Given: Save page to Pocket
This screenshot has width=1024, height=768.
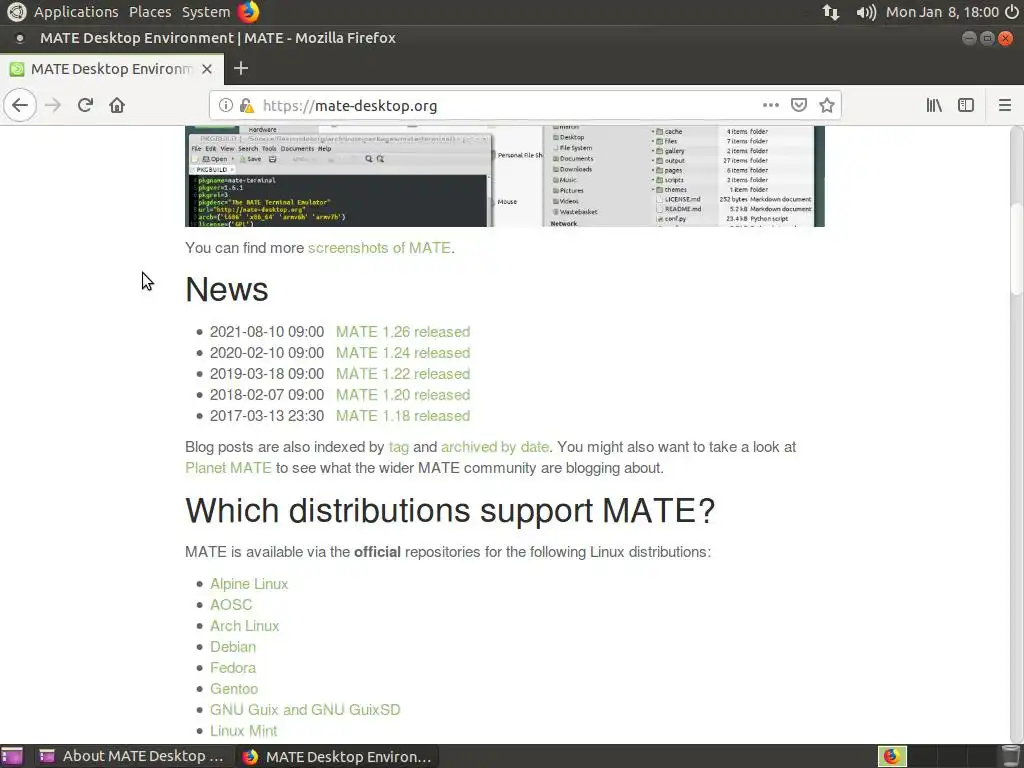Looking at the screenshot, I should [x=799, y=105].
